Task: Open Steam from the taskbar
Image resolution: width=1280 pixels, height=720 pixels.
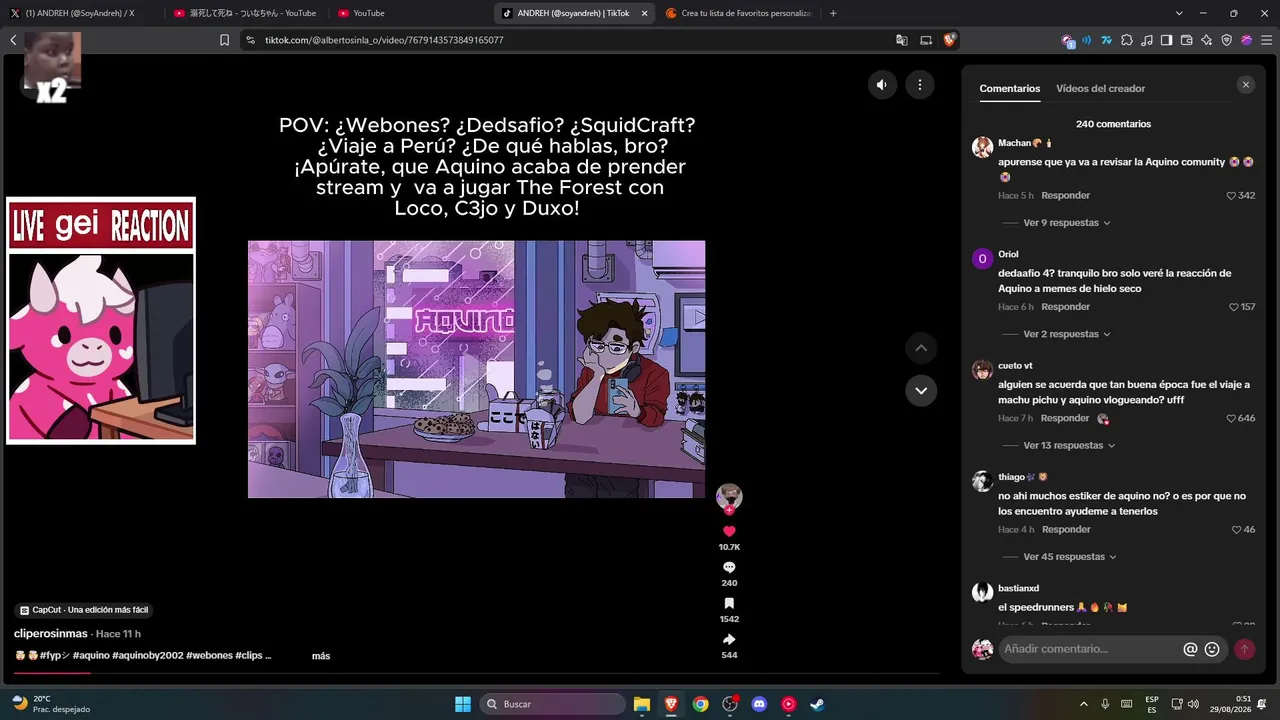Action: pos(817,704)
